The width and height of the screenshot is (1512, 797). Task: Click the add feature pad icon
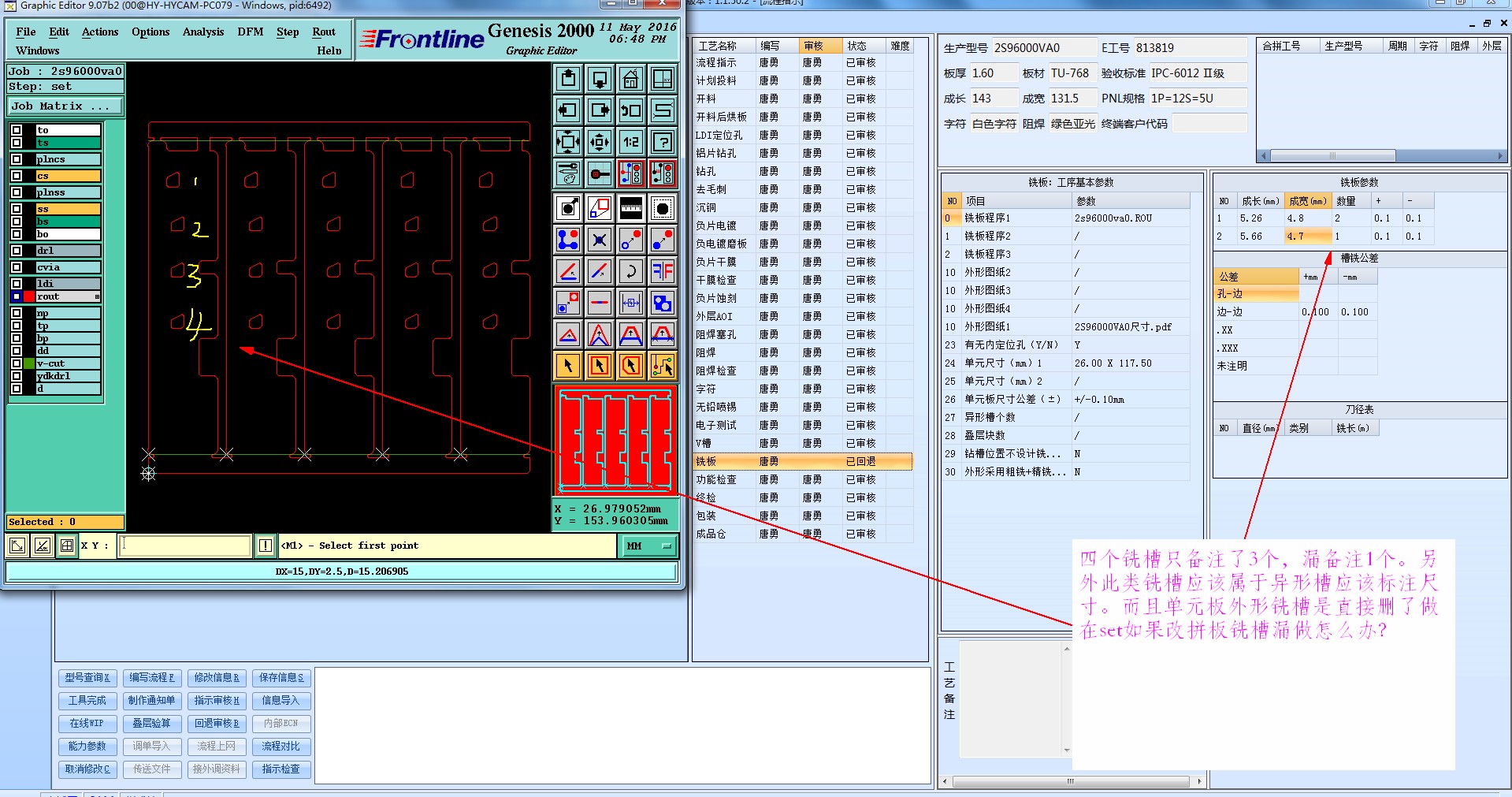[568, 240]
